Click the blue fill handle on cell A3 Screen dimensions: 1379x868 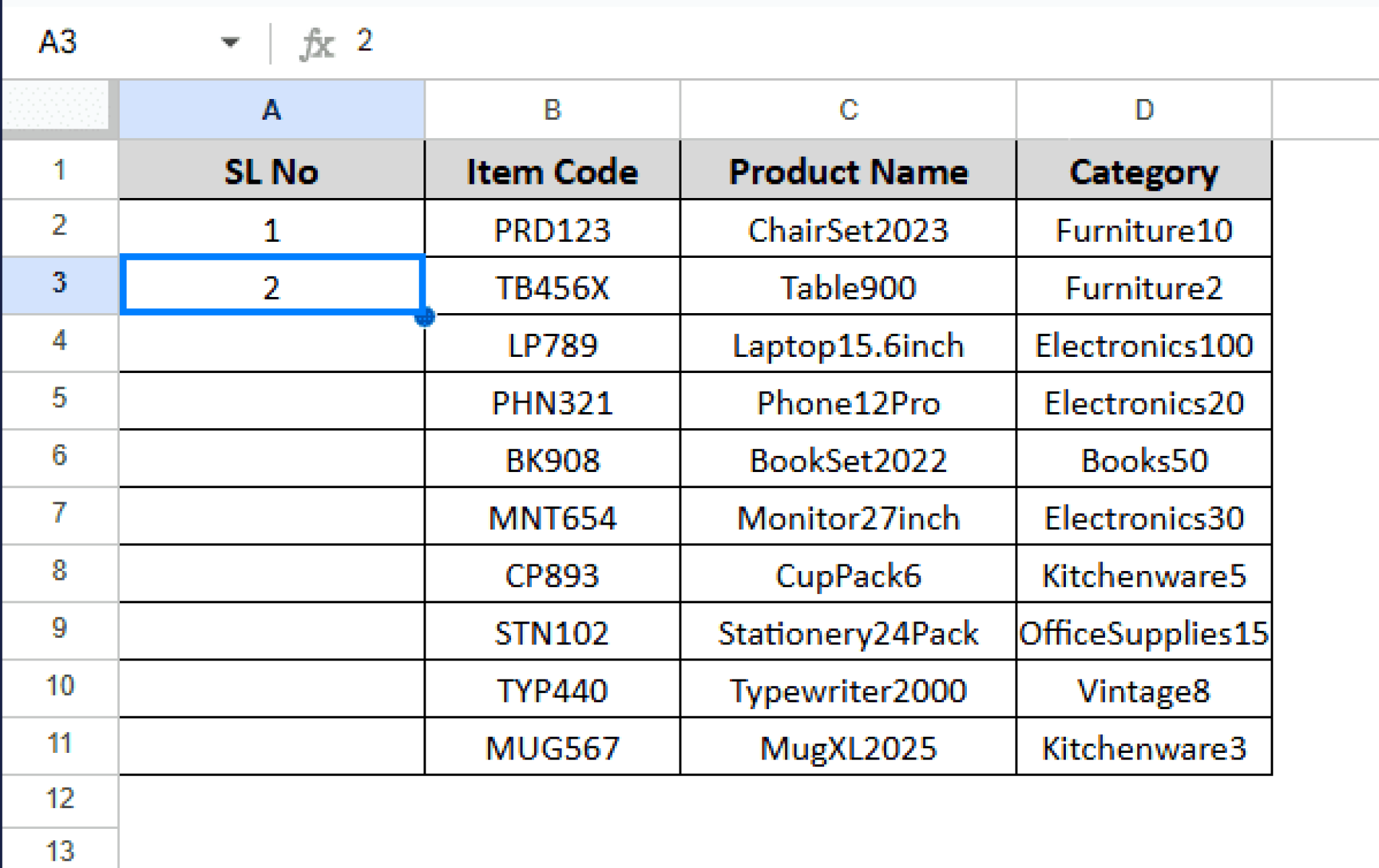point(426,314)
